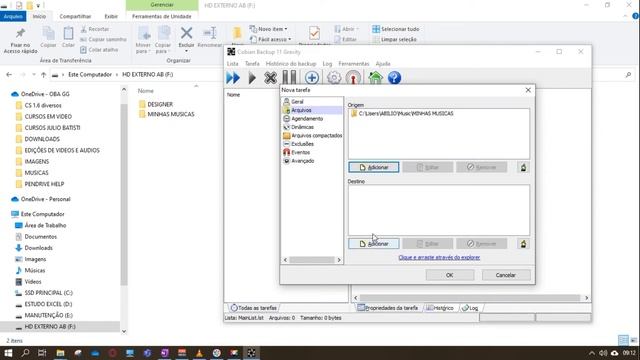This screenshot has width=640, height=360.
Task: Open Lista menu in Cobian Backup
Action: (232, 64)
